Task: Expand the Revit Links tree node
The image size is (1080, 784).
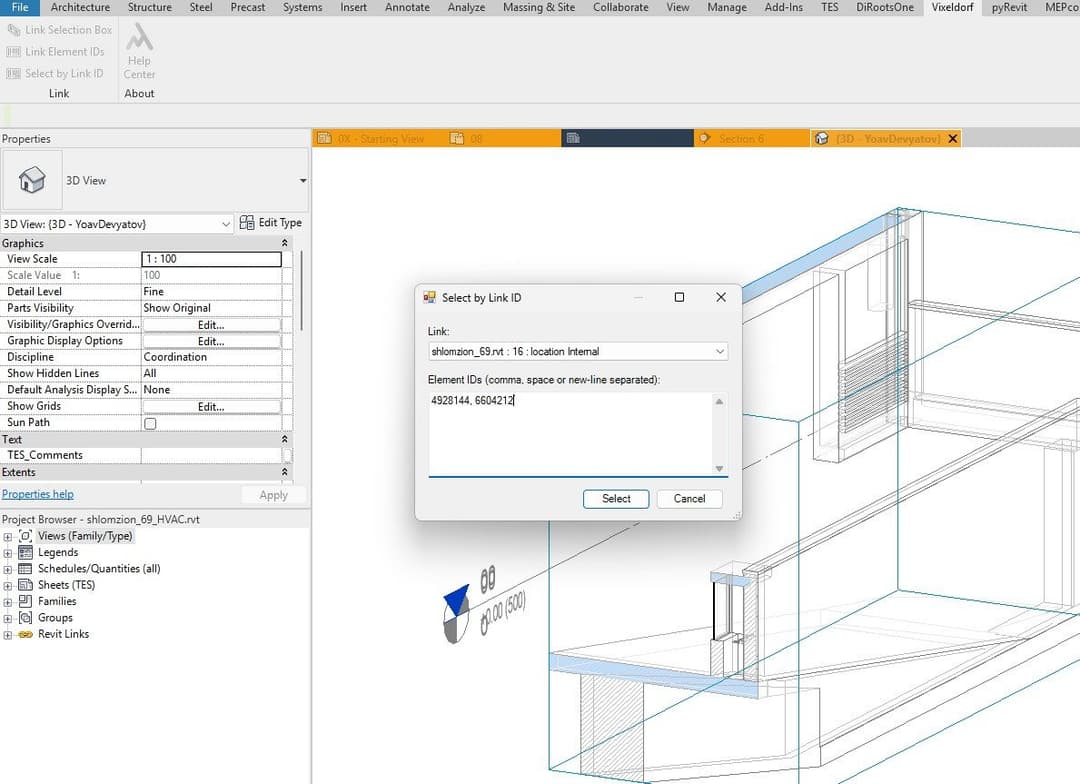Action: 8,635
